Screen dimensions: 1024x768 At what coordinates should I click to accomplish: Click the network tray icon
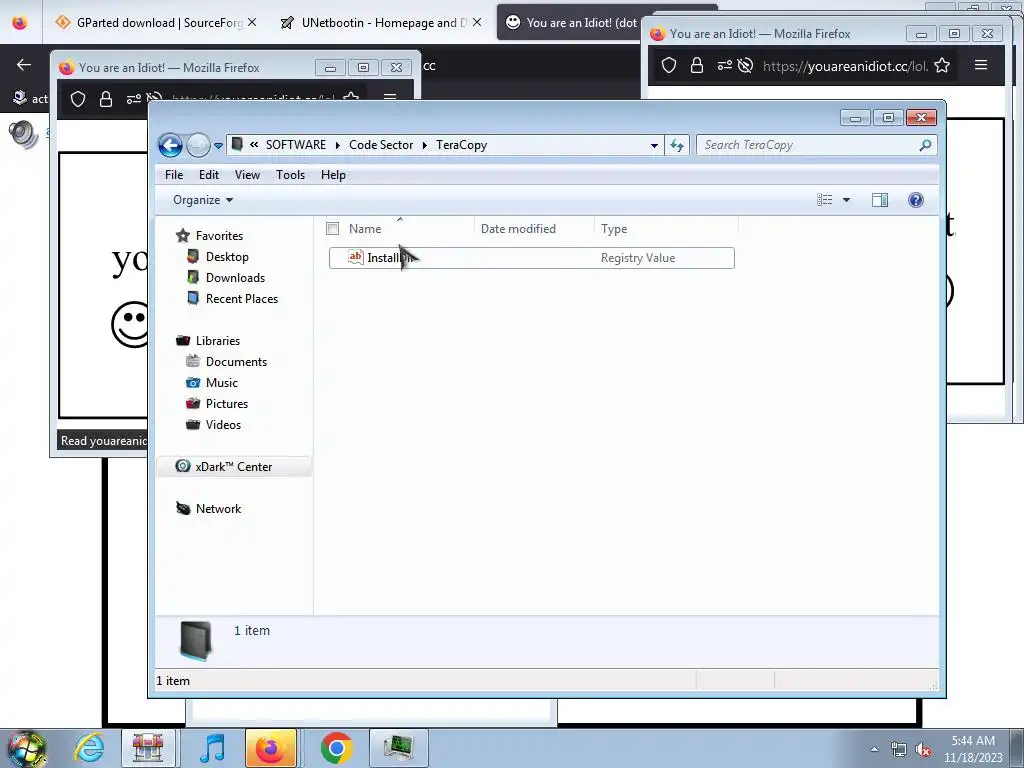(x=899, y=750)
